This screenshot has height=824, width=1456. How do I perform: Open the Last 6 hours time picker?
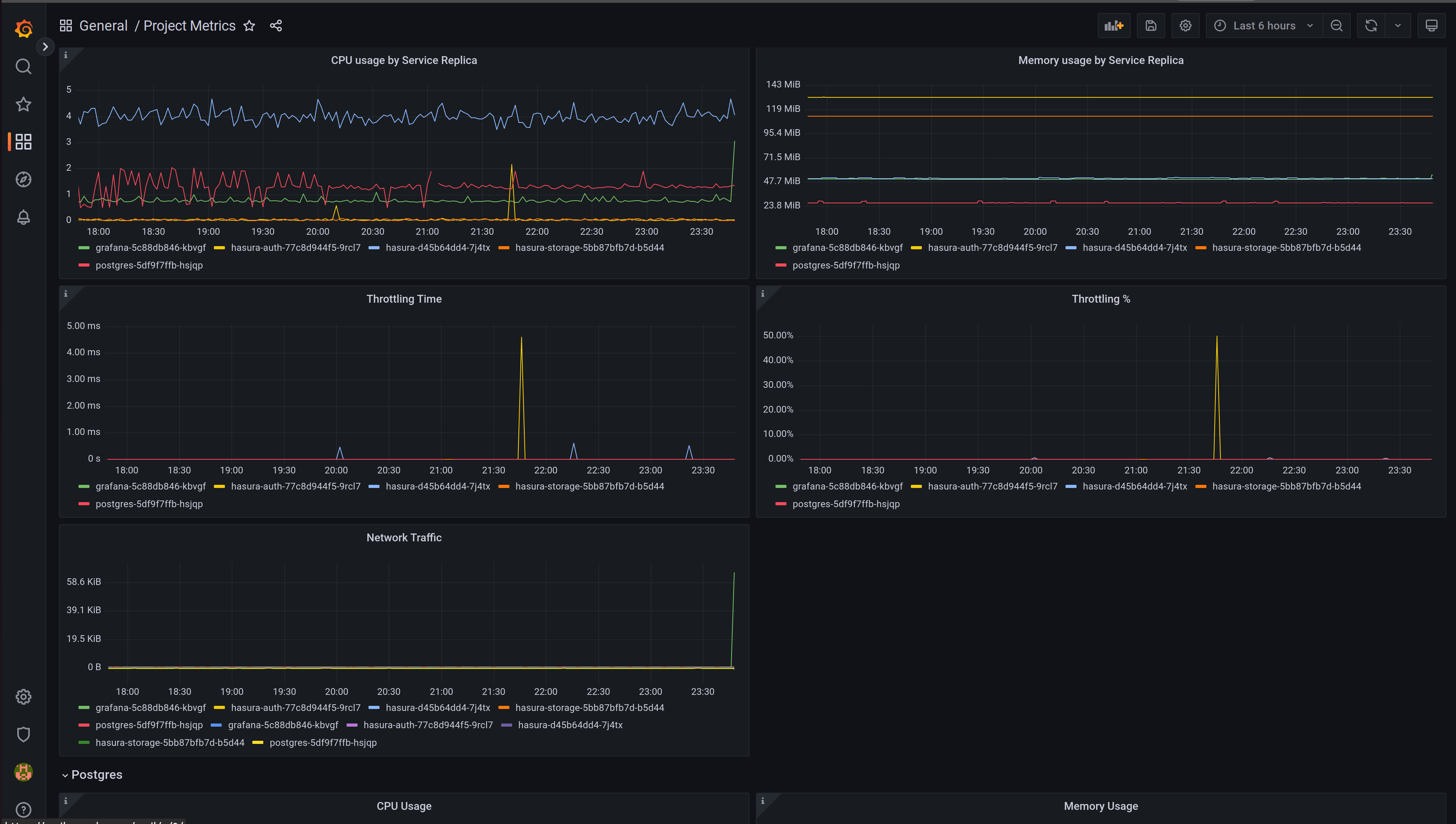pyautogui.click(x=1264, y=26)
